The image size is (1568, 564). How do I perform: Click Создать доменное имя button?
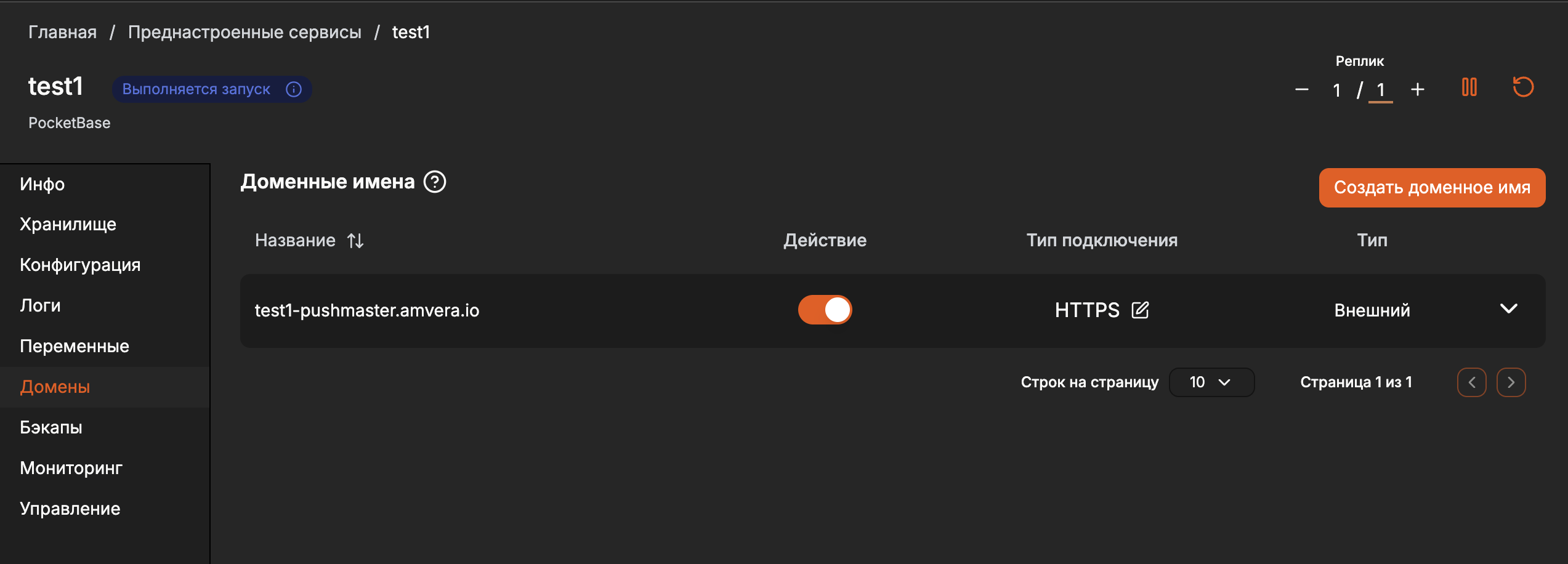tap(1432, 188)
